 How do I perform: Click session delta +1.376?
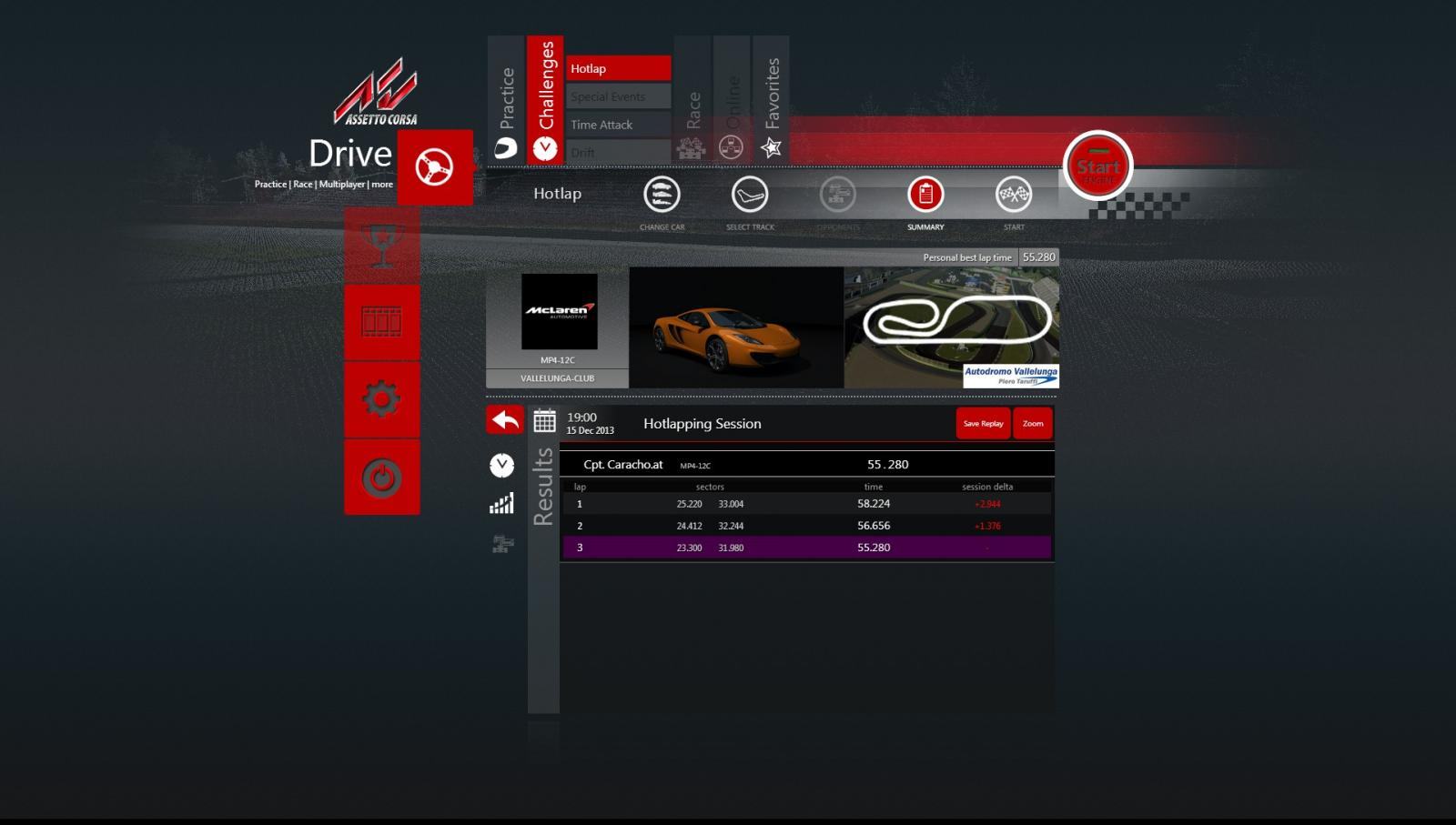pos(987,526)
